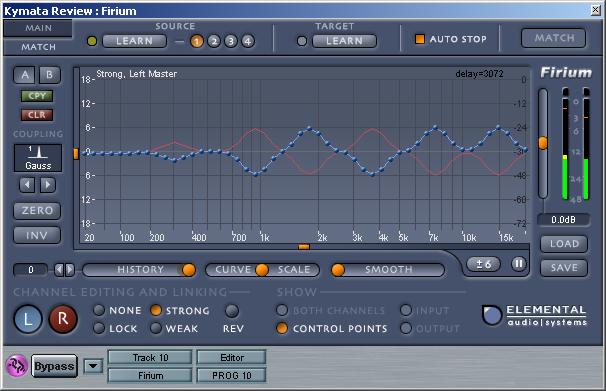Open the dropdown arrow beside Bypass
606x391 pixels.
pos(94,366)
